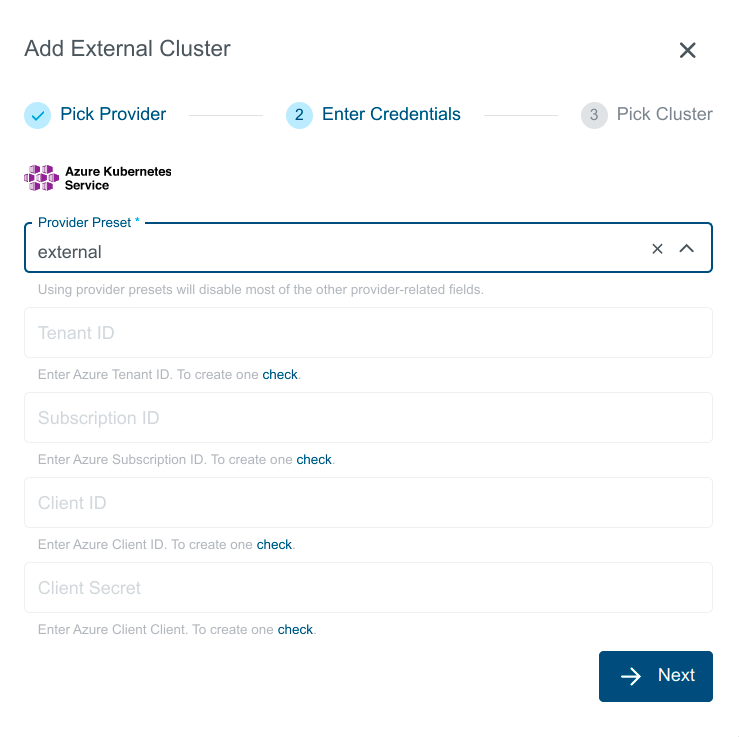Close the Add External Cluster dialog
This screenshot has width=739, height=737.
[687, 51]
